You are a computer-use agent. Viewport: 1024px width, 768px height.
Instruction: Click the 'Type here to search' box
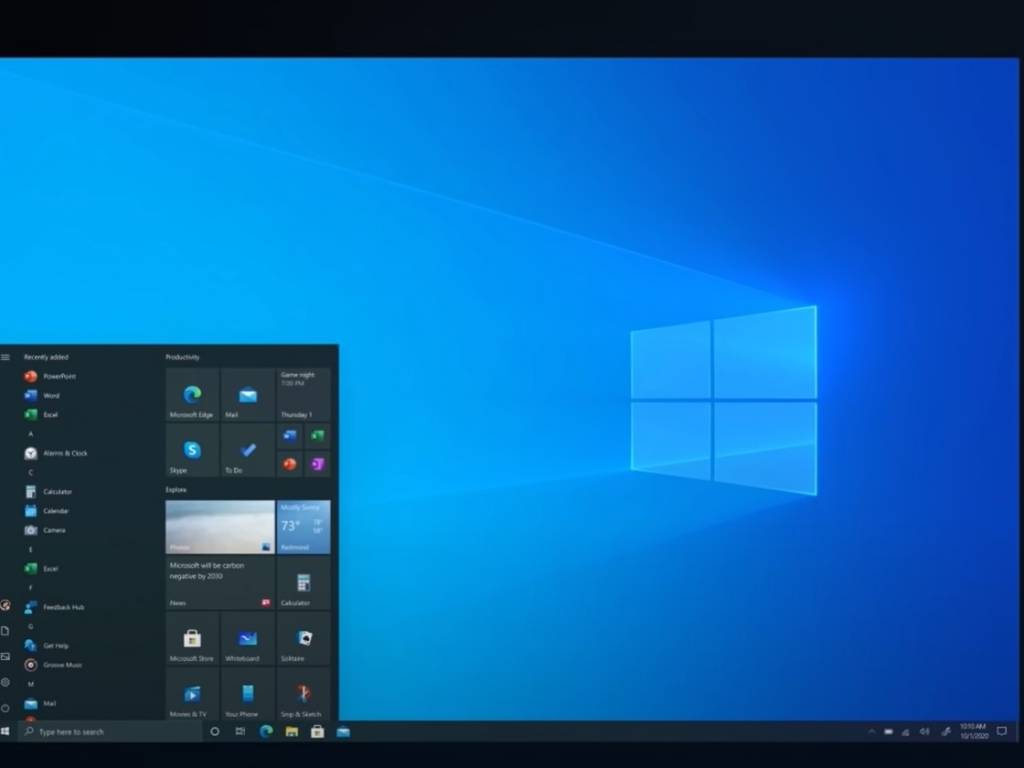pyautogui.click(x=110, y=731)
